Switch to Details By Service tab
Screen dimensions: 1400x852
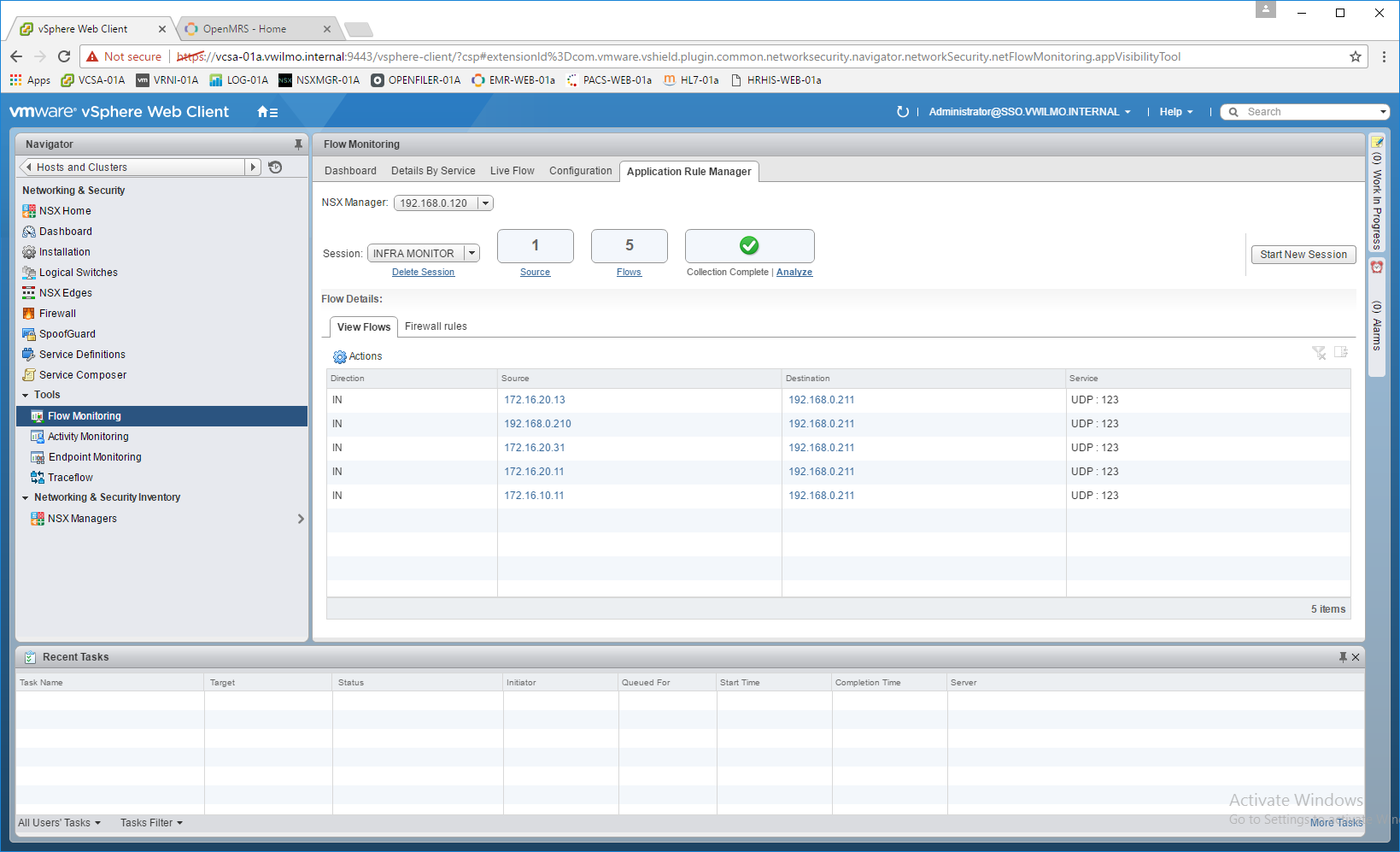433,171
